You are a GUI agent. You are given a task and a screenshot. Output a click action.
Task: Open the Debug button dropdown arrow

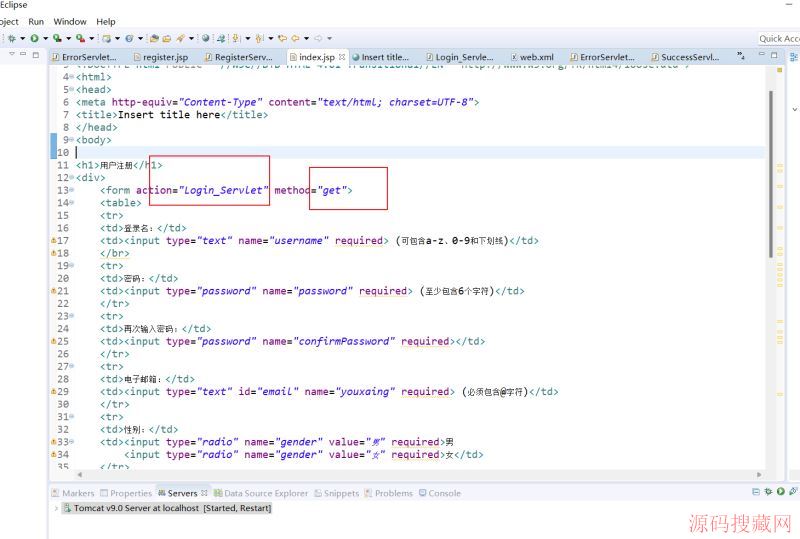22,38
